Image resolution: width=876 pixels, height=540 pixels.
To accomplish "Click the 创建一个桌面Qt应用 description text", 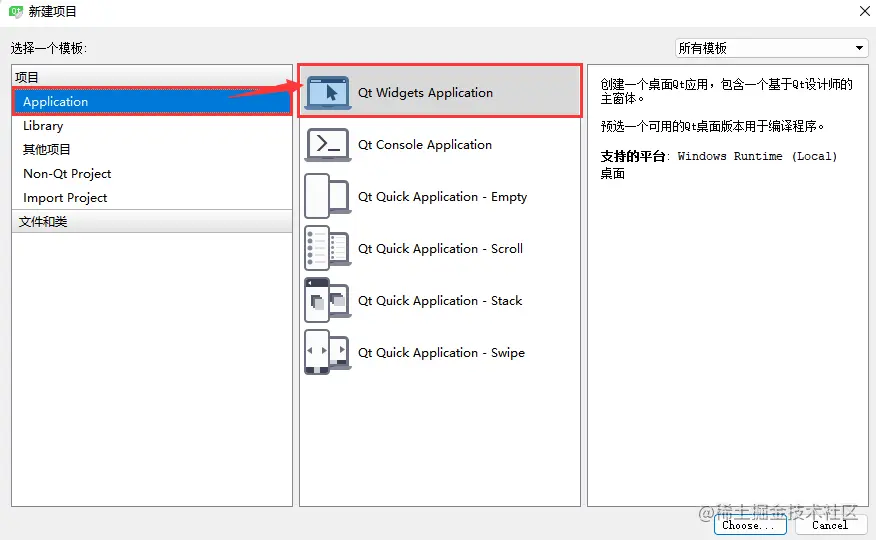I will (x=726, y=91).
